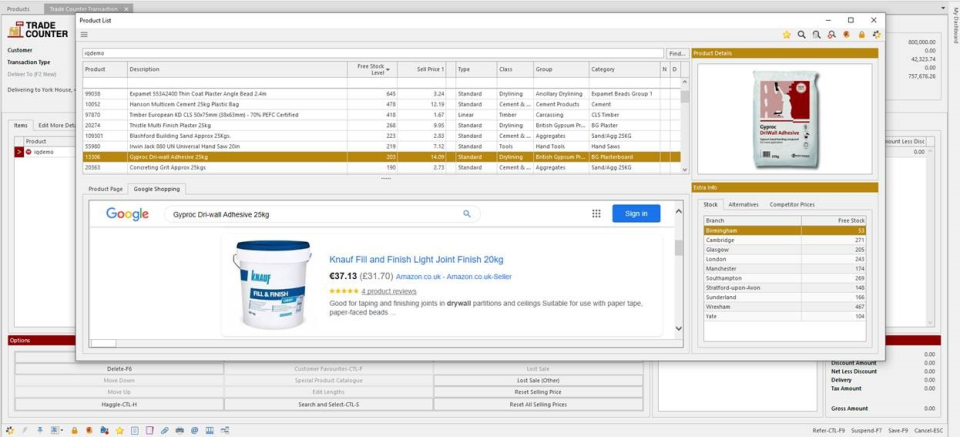960x437 pixels.
Task: Click the paperclip attachments icon in bottom toolbar
Action: [165, 430]
